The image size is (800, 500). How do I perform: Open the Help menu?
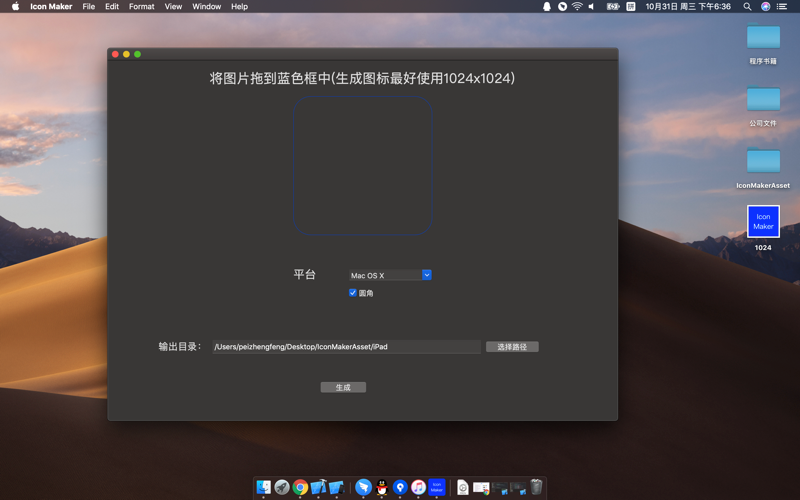(239, 7)
